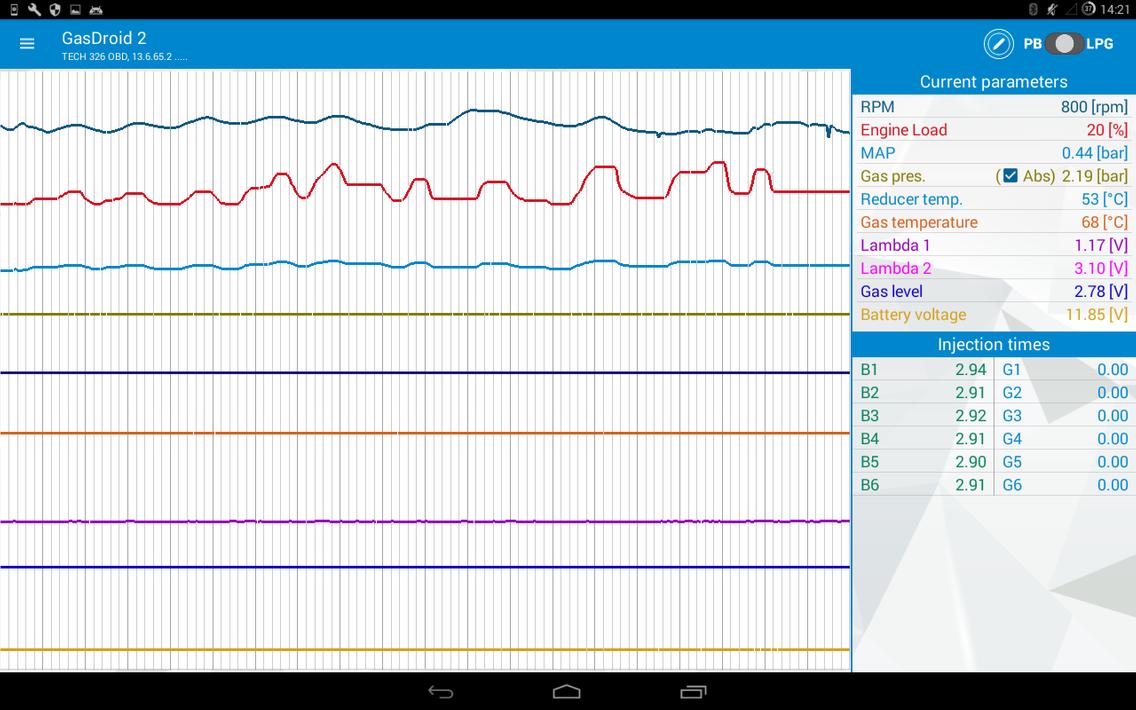Tap the Injection times header
The width and height of the screenshot is (1136, 710).
994,344
